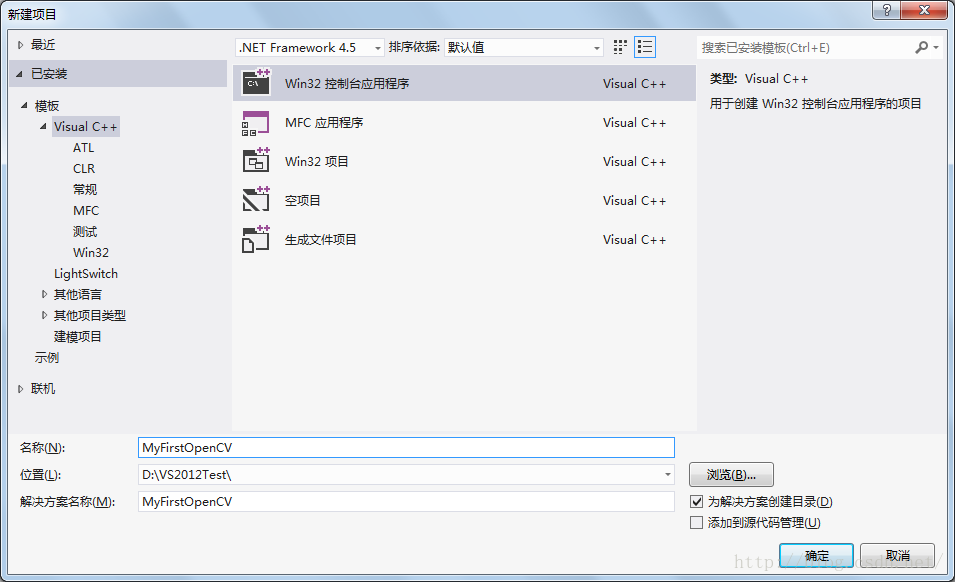This screenshot has height=582, width=955.
Task: Select the 空项目 template name
Action: pyautogui.click(x=303, y=200)
